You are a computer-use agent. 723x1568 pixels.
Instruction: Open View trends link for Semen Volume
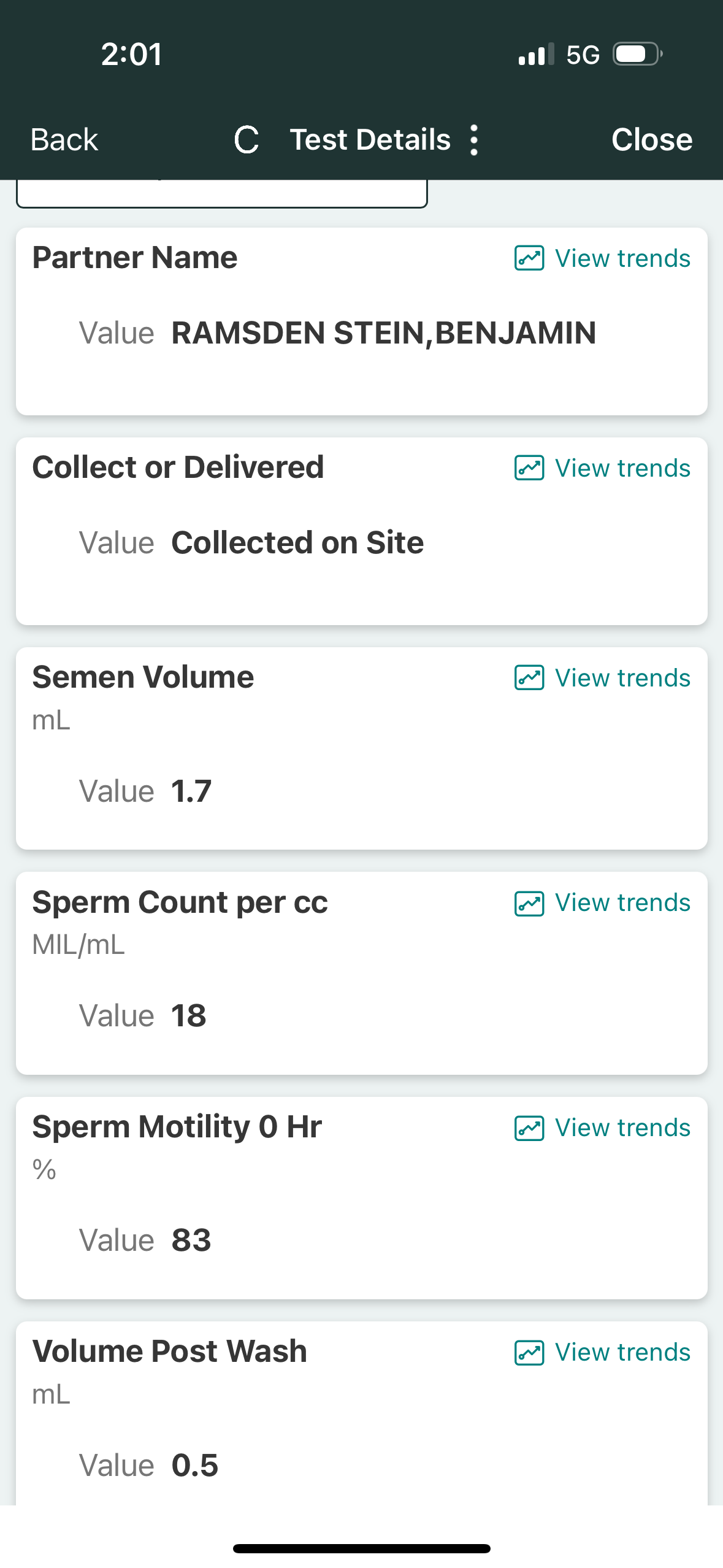click(x=622, y=678)
